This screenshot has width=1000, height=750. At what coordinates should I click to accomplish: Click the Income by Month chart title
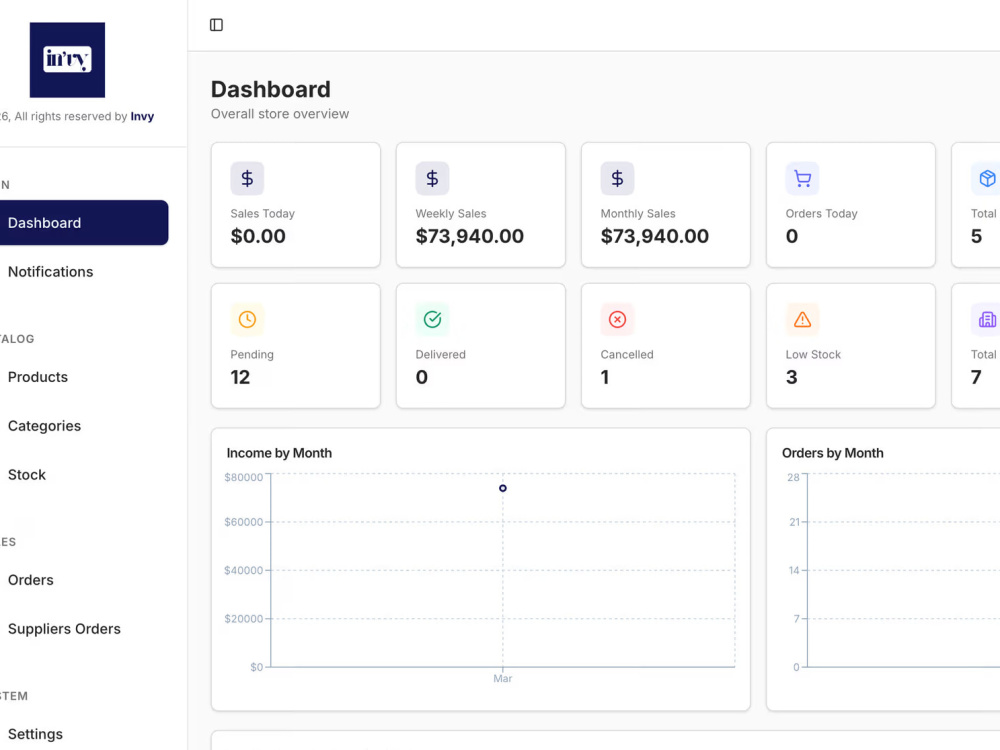[x=279, y=453]
